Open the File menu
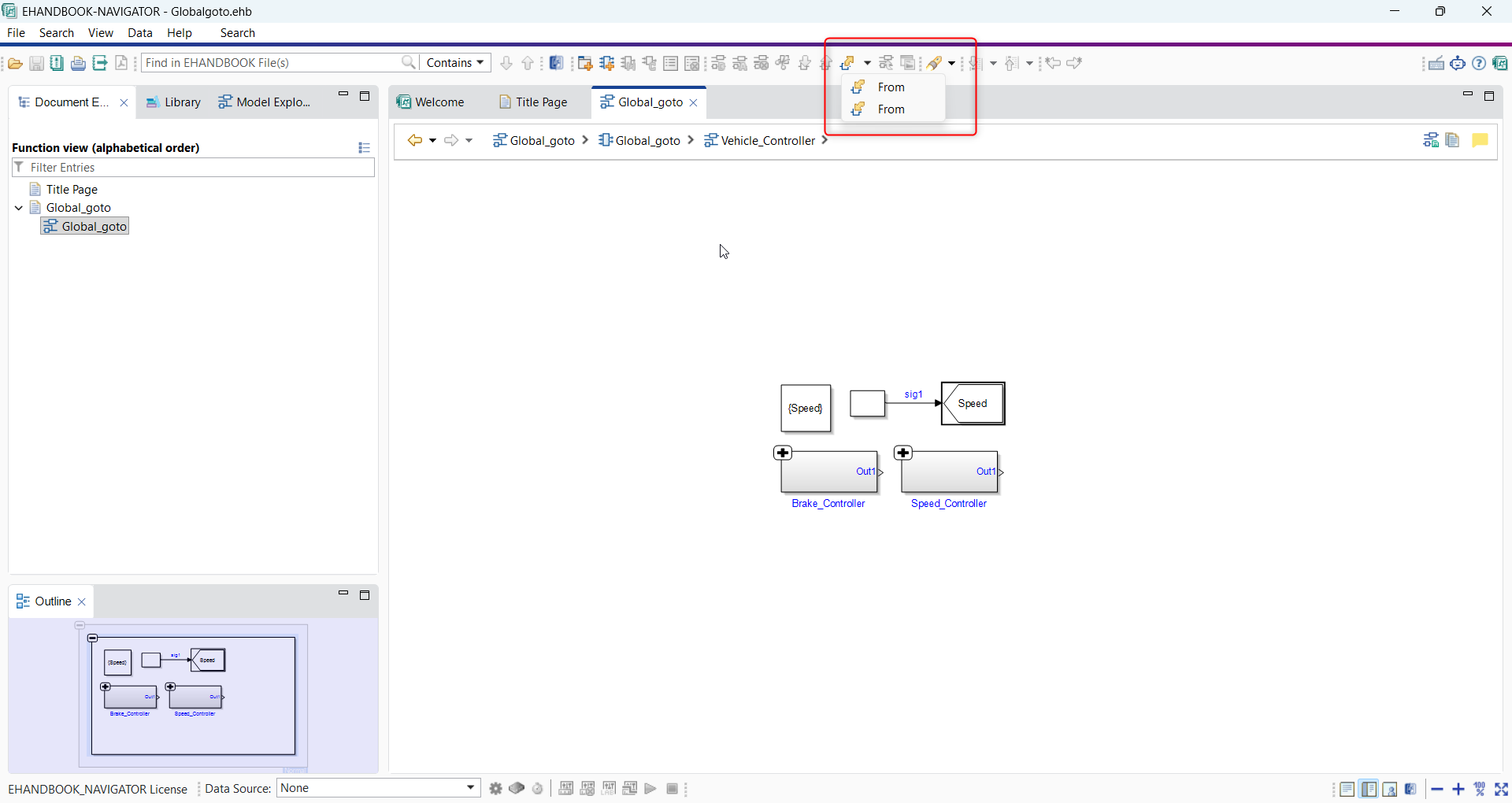The height and width of the screenshot is (803, 1512). click(16, 33)
